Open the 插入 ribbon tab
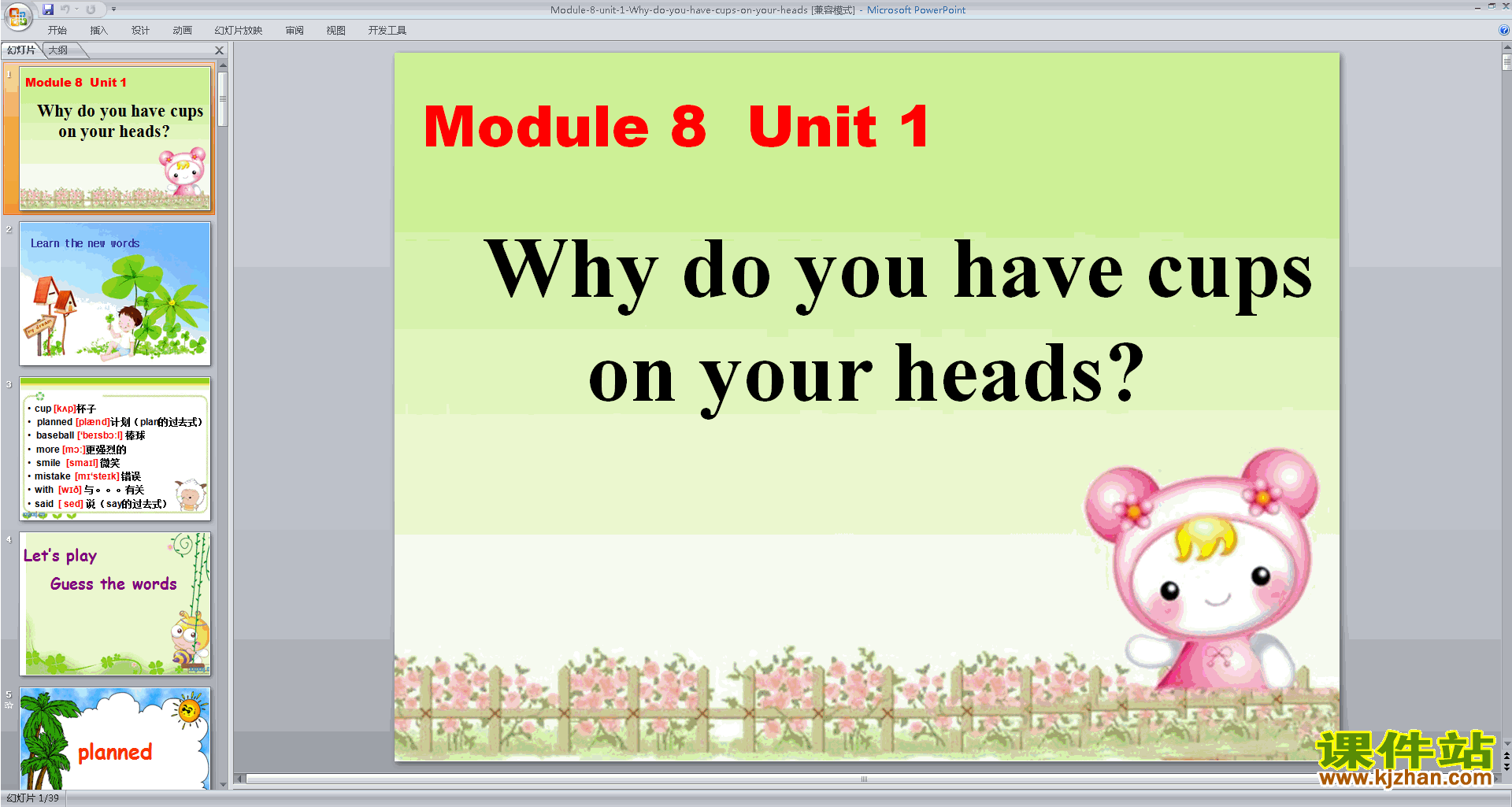 (98, 31)
